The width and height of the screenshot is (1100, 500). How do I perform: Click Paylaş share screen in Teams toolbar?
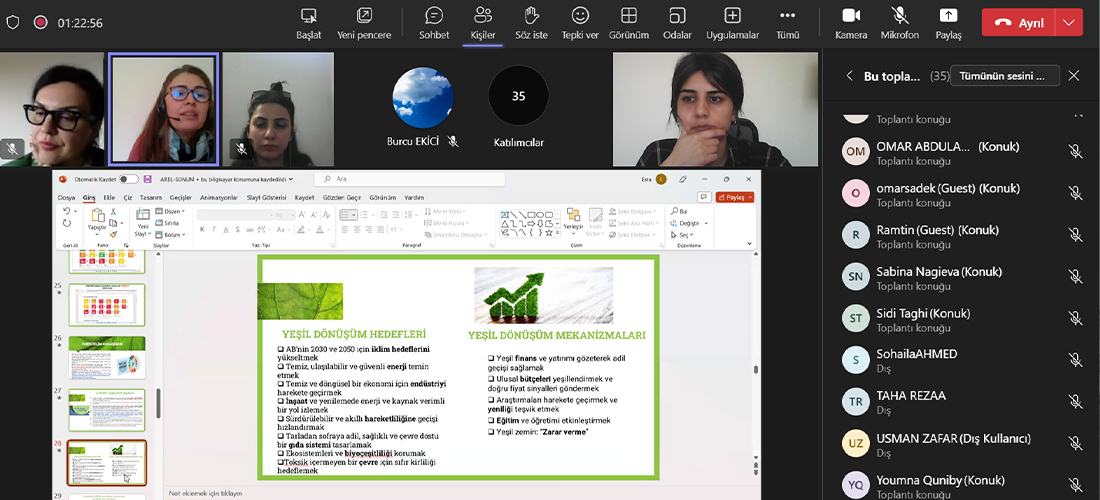point(948,23)
